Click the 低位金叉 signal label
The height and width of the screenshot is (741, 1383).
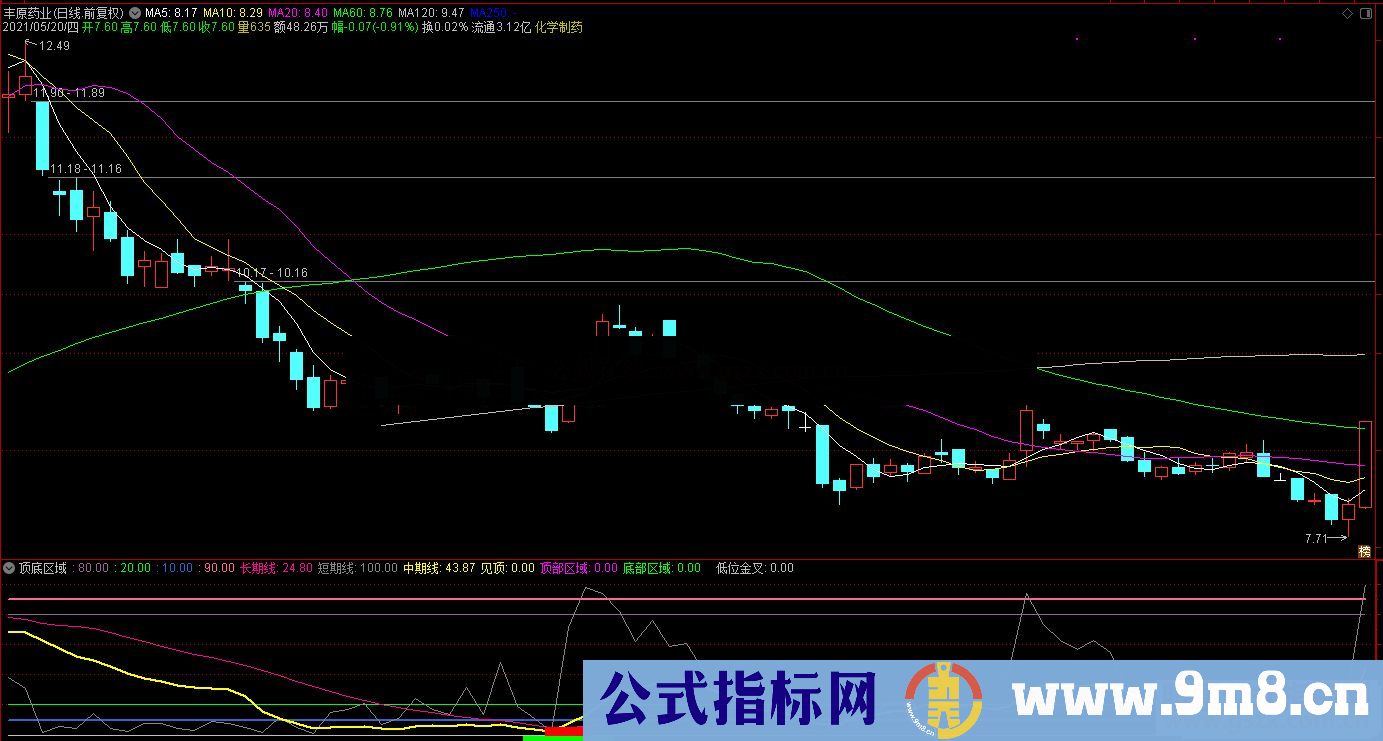coord(742,568)
